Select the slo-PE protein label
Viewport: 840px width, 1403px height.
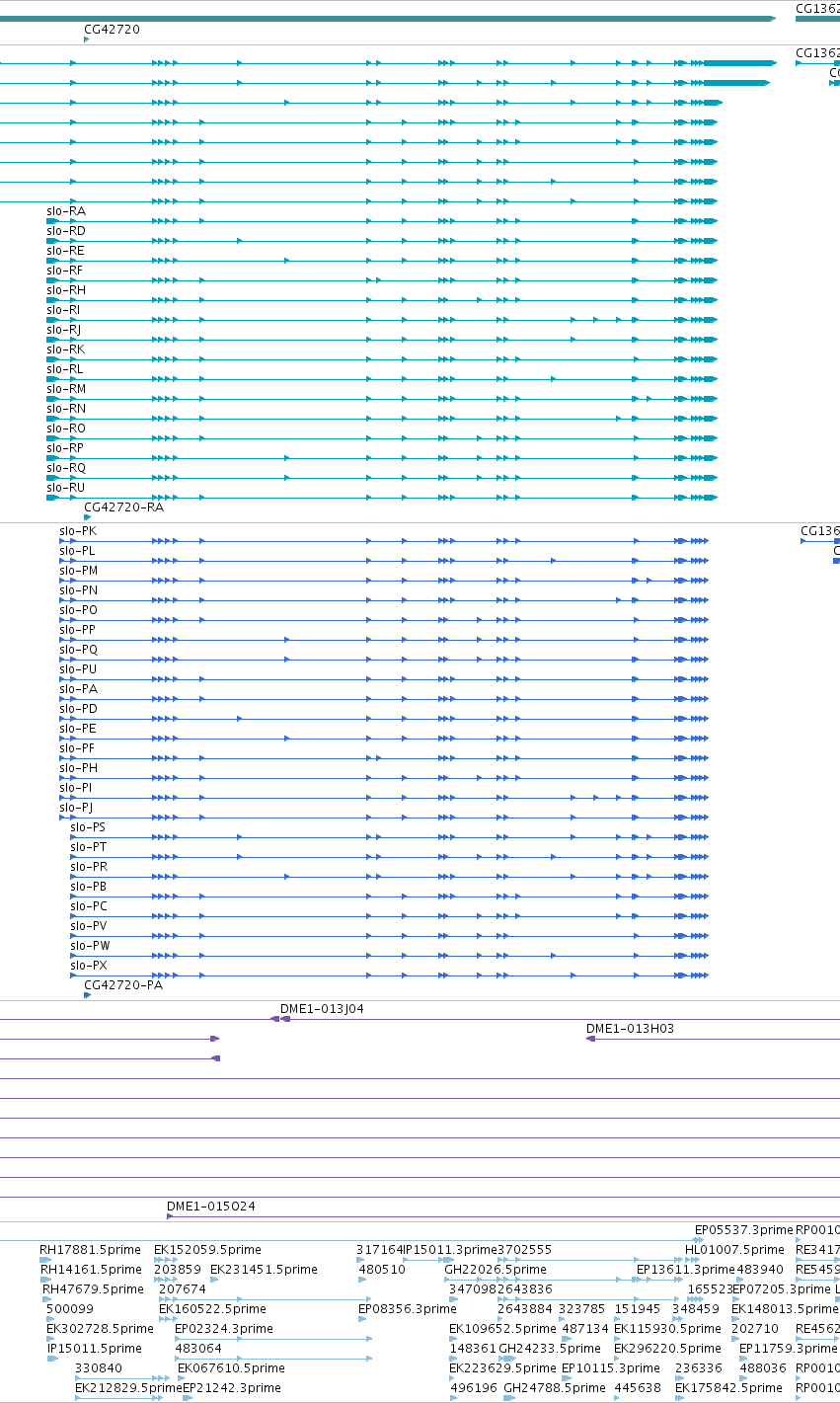(78, 729)
